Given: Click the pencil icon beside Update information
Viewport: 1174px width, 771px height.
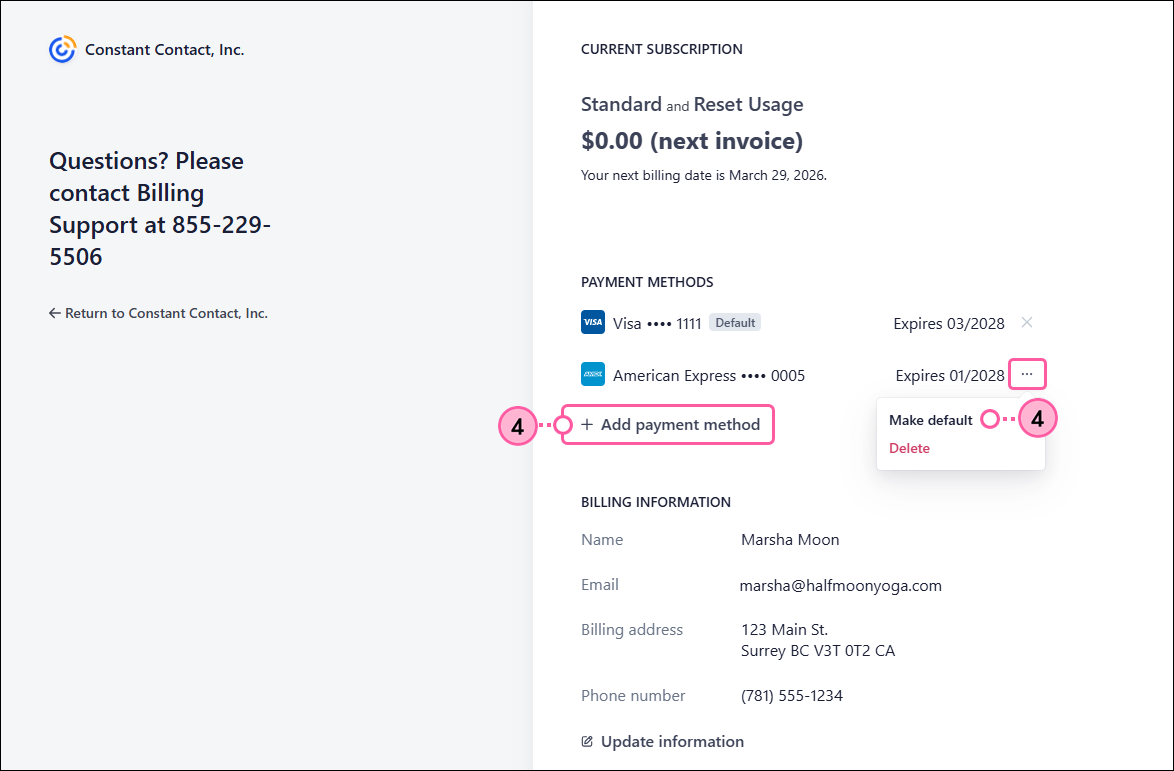Looking at the screenshot, I should (x=586, y=741).
